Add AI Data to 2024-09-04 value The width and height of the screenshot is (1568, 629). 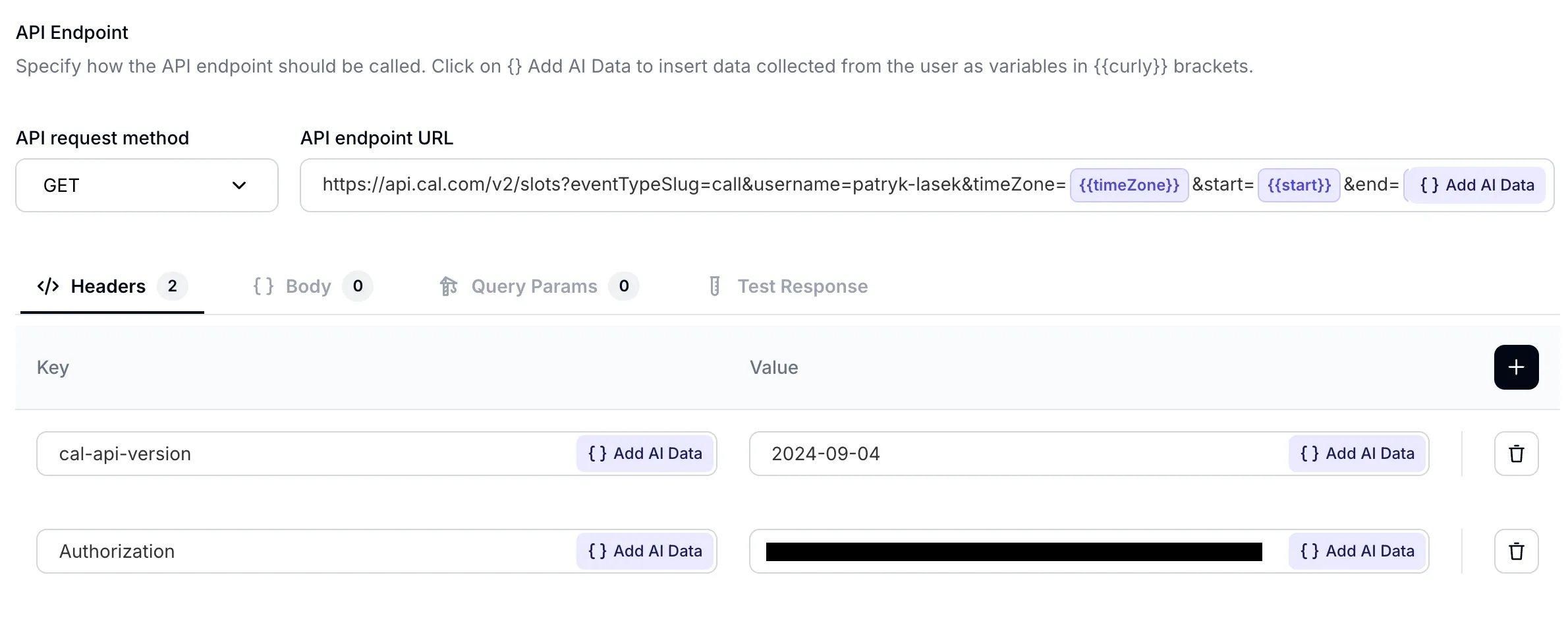tap(1357, 454)
